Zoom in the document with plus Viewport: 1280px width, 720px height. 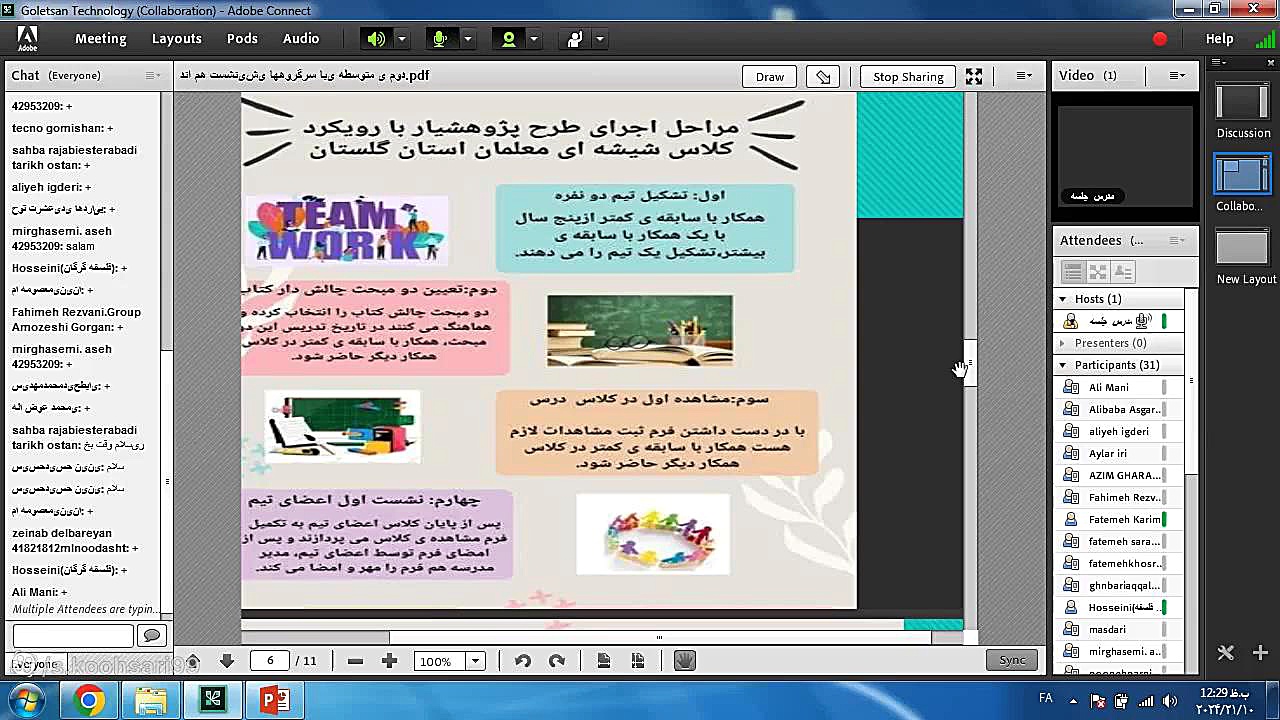pyautogui.click(x=389, y=661)
